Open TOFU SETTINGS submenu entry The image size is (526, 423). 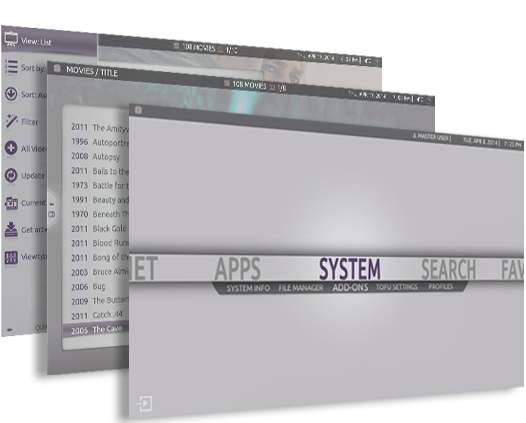tap(397, 287)
